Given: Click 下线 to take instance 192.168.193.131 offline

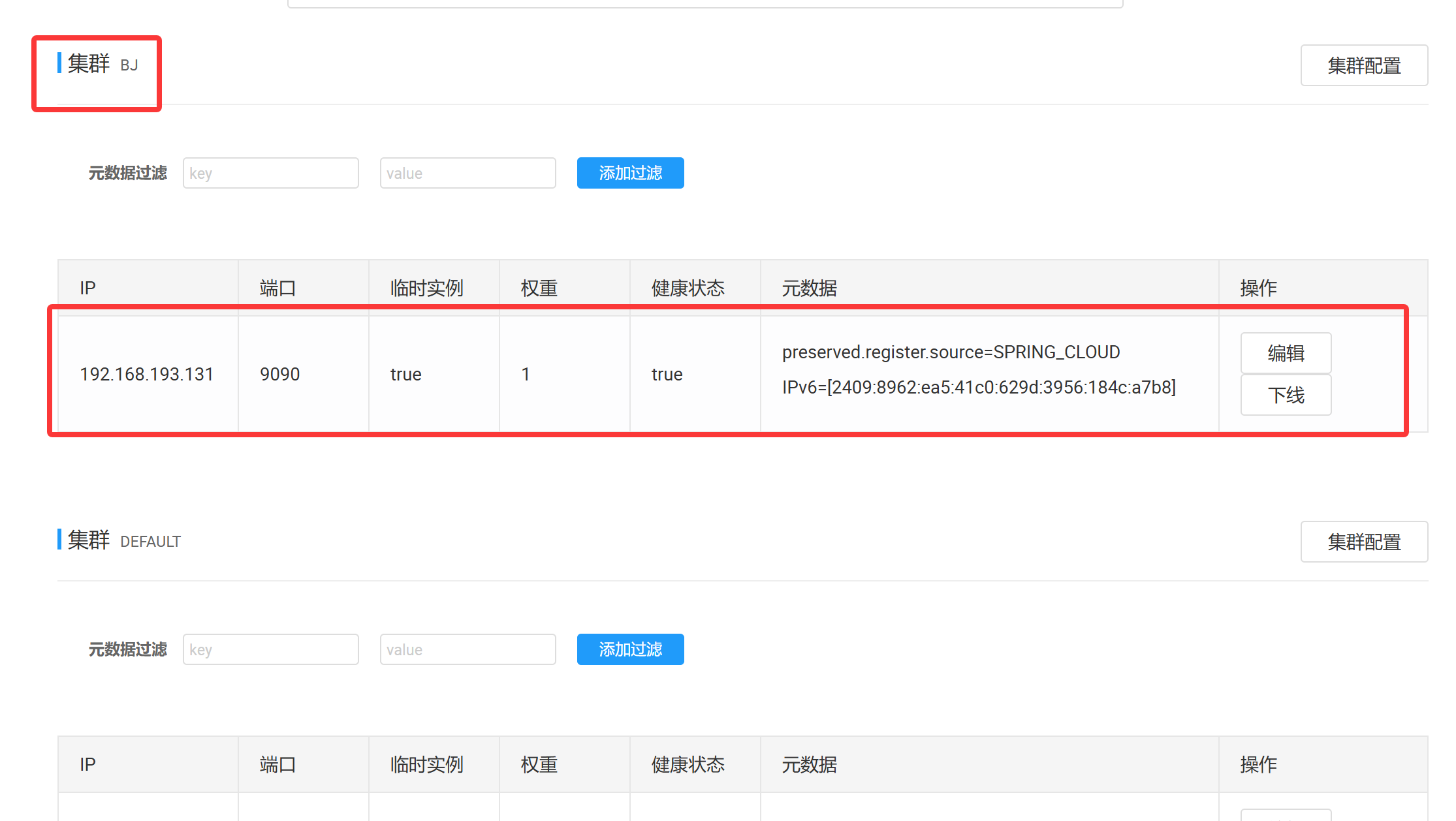Looking at the screenshot, I should coord(1285,395).
